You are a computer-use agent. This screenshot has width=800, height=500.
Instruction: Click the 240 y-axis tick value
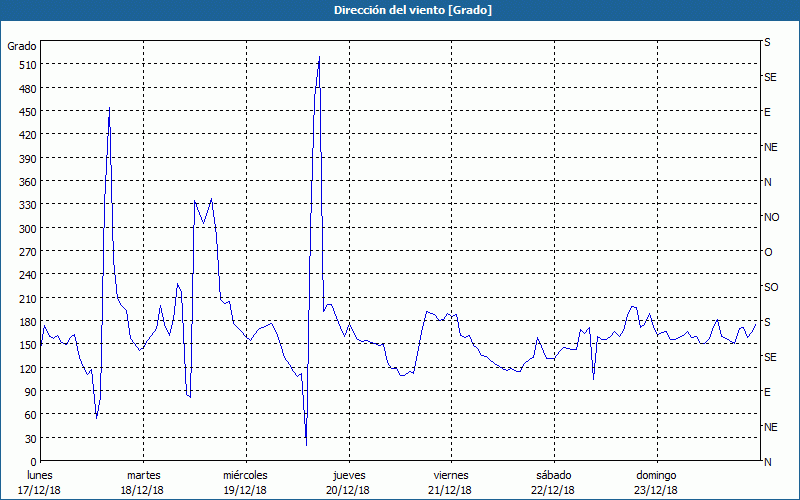[x=28, y=276]
